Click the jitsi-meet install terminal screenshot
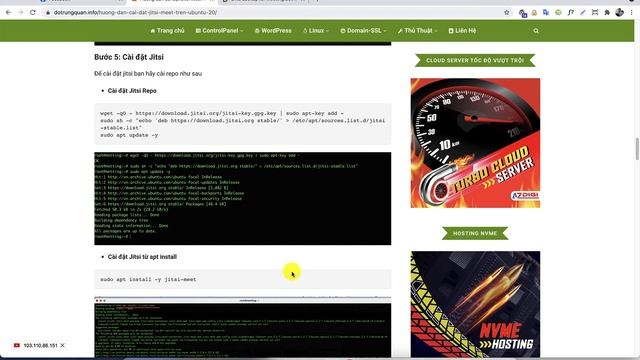 [x=242, y=328]
